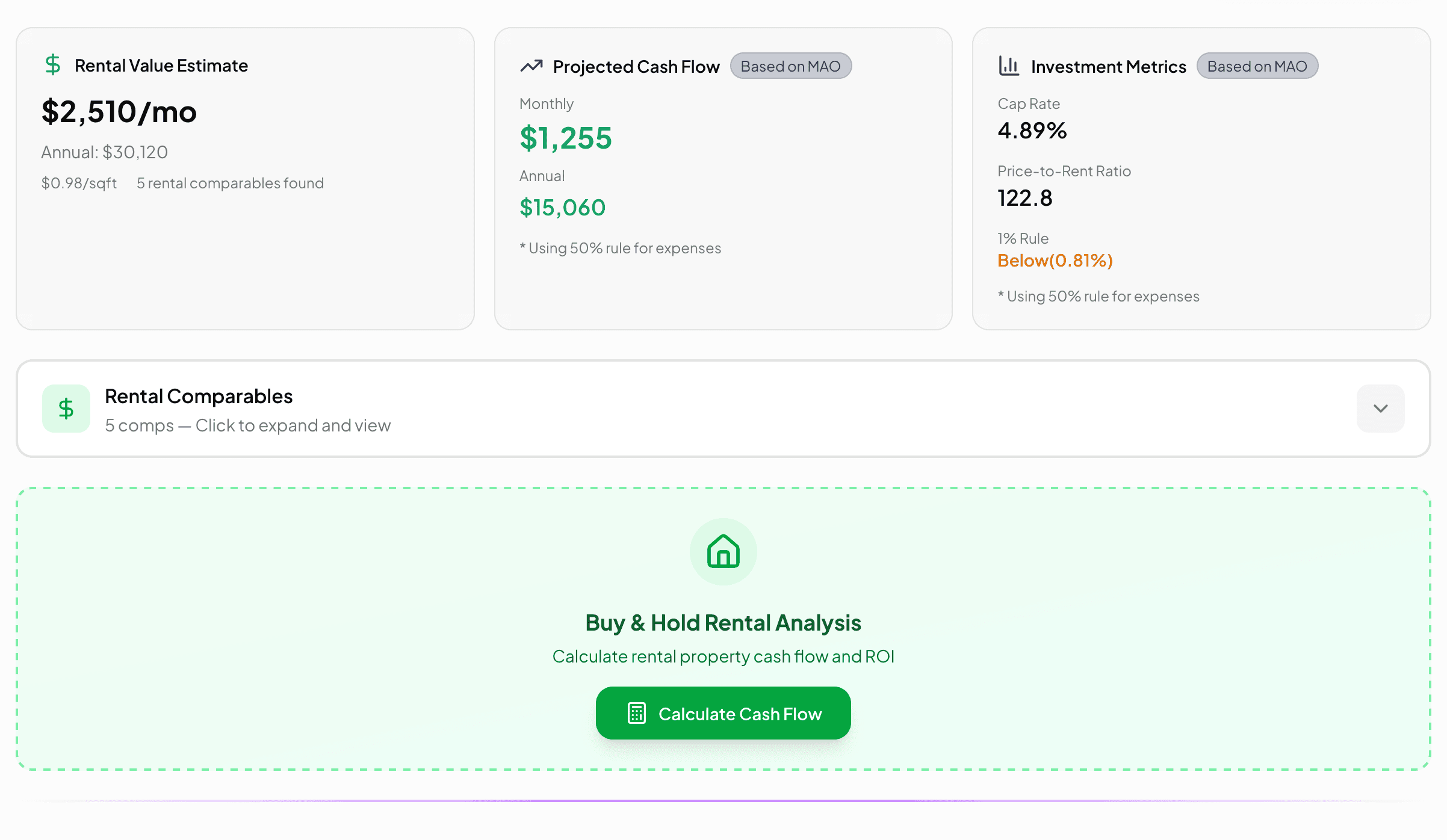Viewport: 1447px width, 840px height.
Task: Click the Rental Value Estimate title
Action: click(161, 66)
